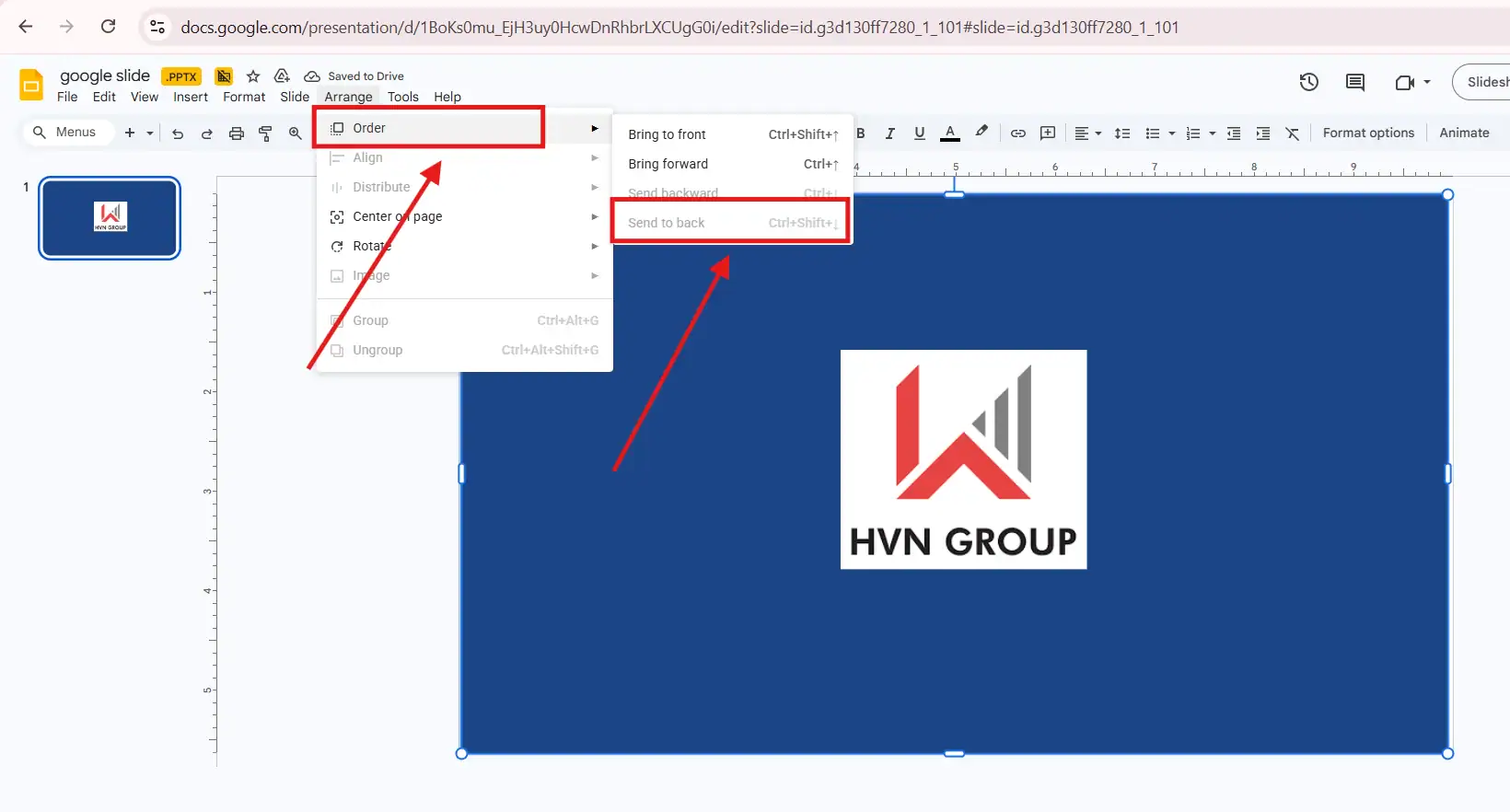1510x812 pixels.
Task: Click the highlight color pen icon
Action: pos(981,133)
